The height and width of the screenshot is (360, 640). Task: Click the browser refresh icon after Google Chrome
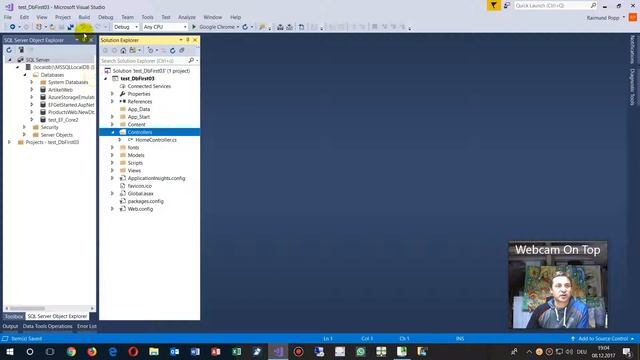coord(245,27)
